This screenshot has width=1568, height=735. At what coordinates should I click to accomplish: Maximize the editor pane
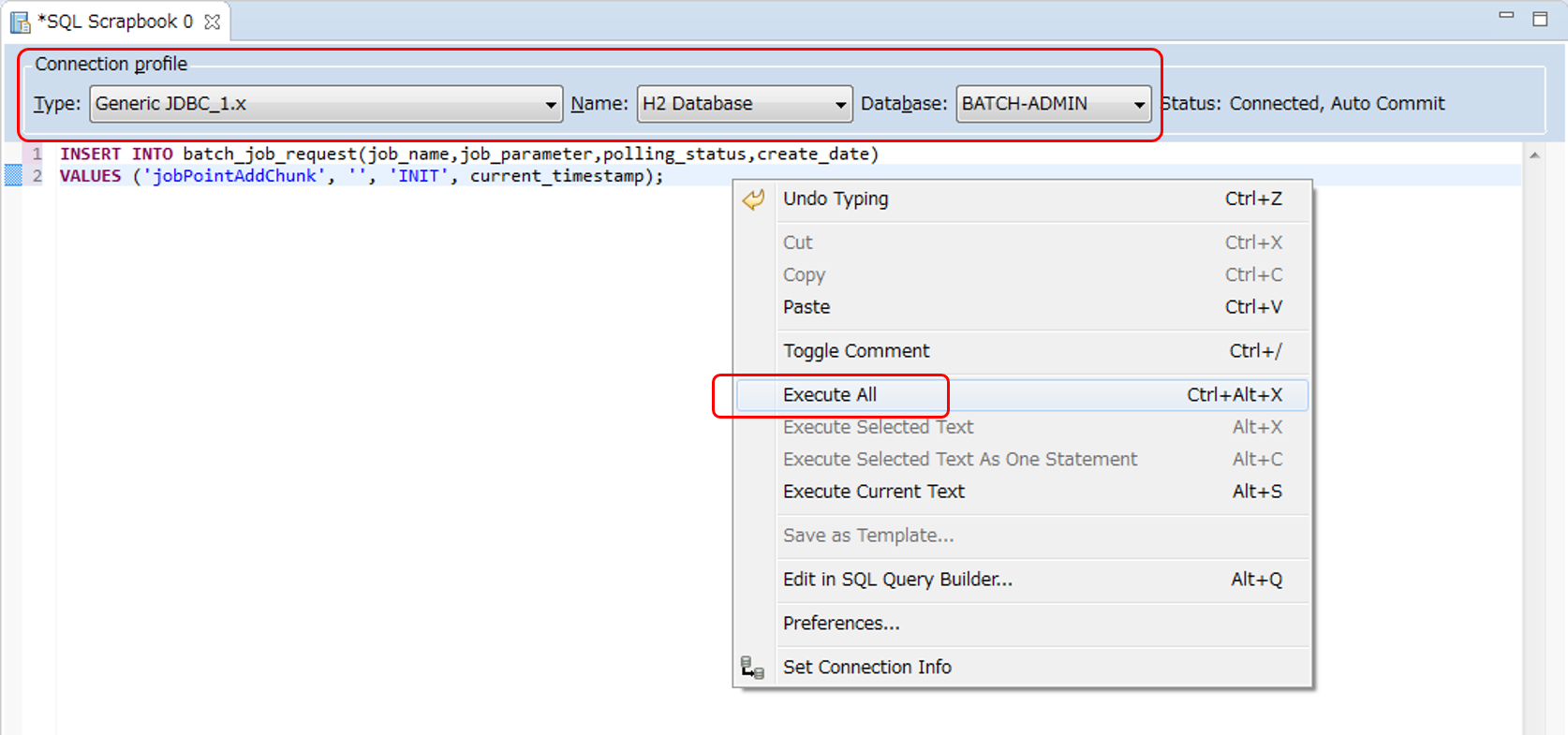pos(1540,19)
